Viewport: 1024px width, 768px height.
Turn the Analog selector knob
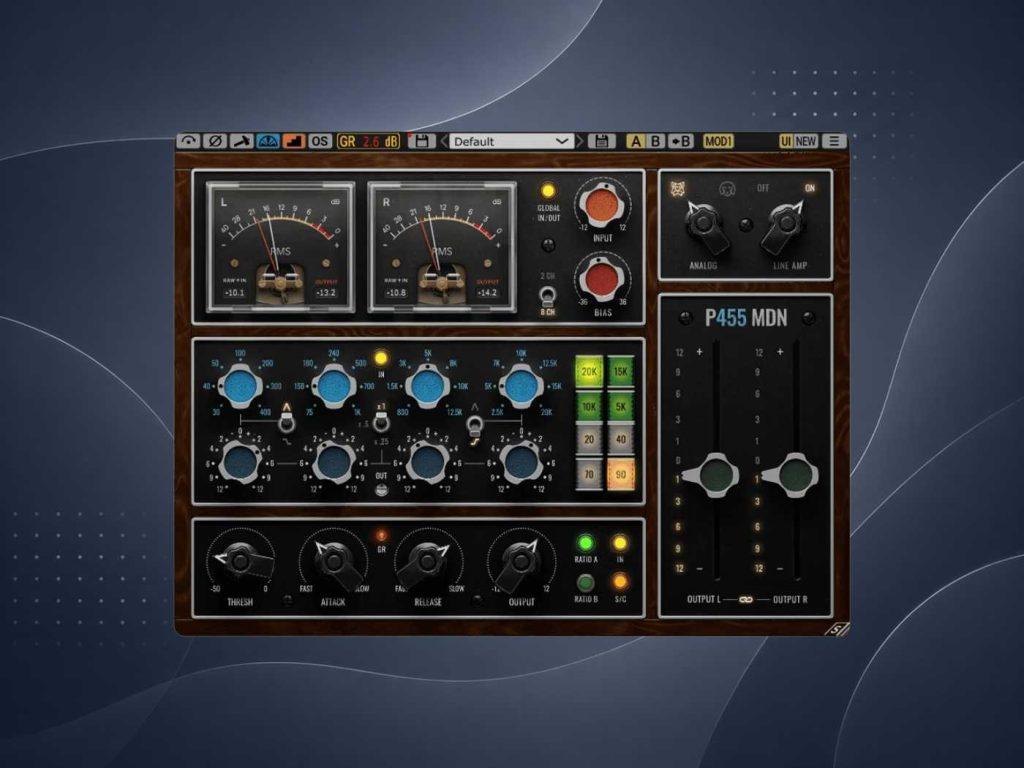(x=704, y=225)
